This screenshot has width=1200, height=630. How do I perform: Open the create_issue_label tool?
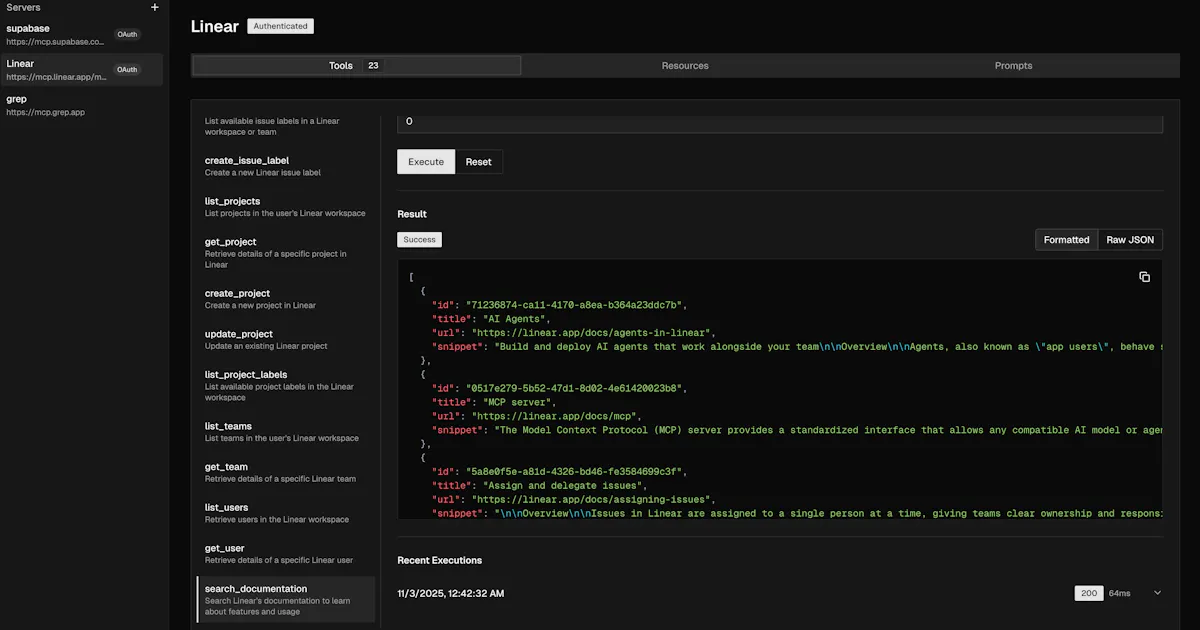(x=286, y=166)
